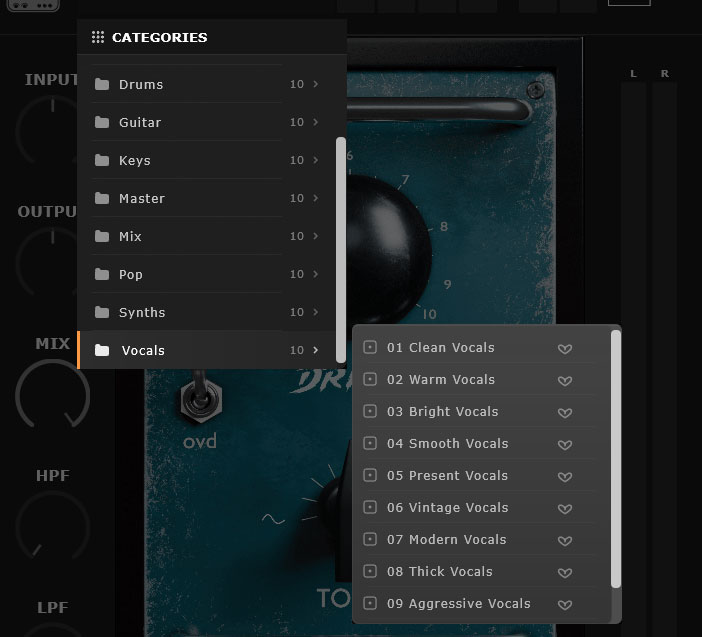Click the Guitar folder icon

[x=101, y=123]
